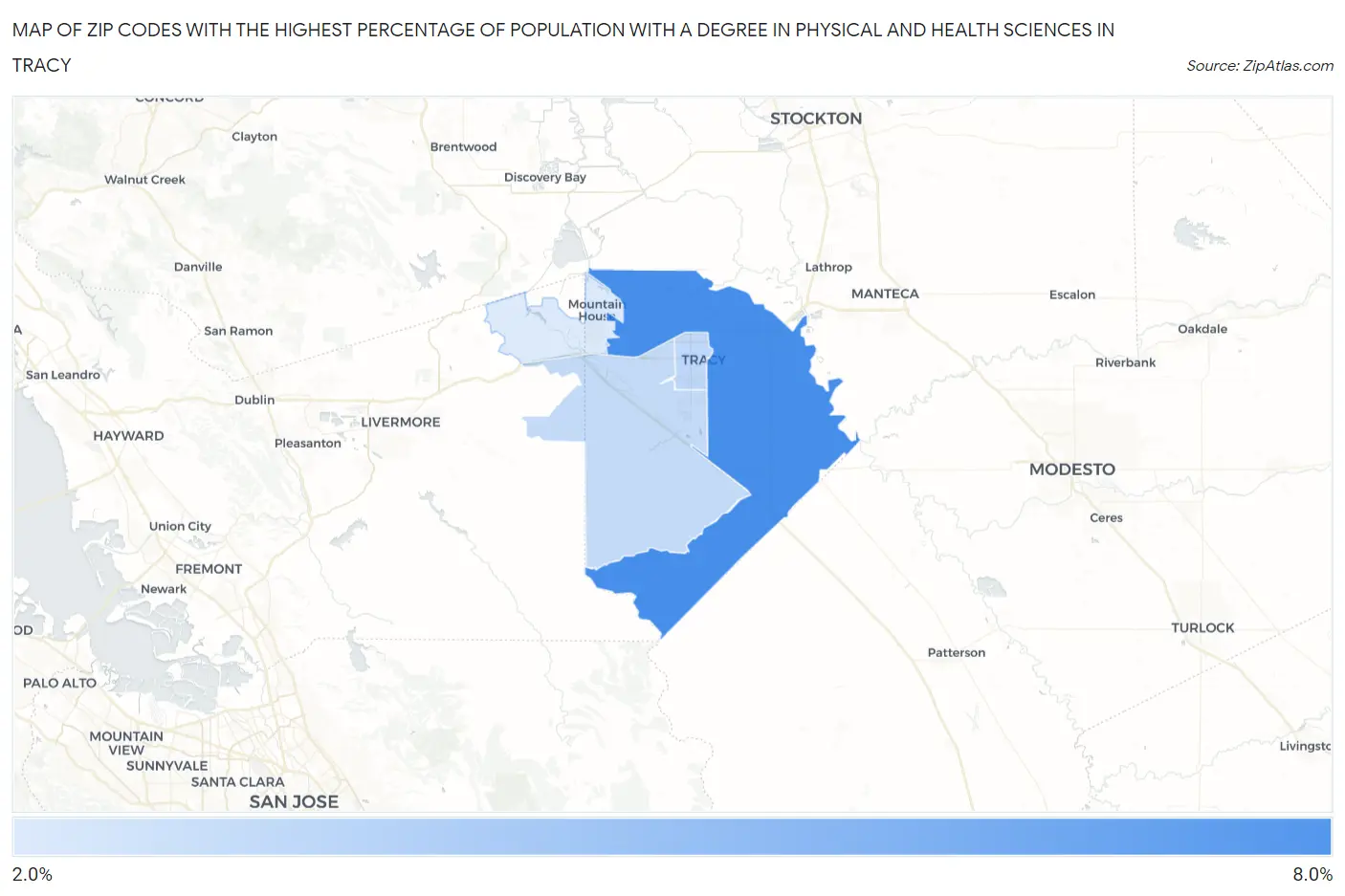Click the MOUNTAIN VIEW label

click(x=126, y=743)
